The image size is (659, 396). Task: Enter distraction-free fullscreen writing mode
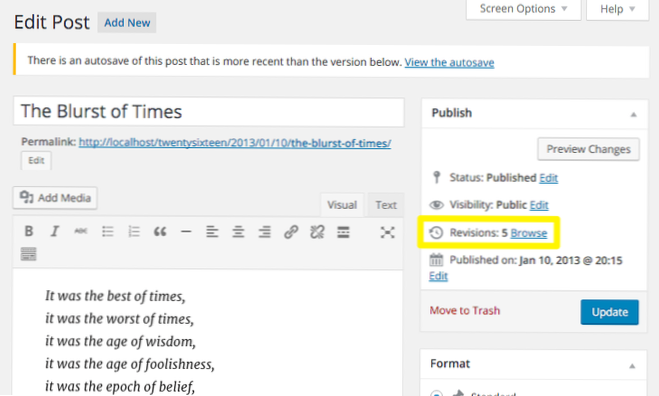click(387, 232)
